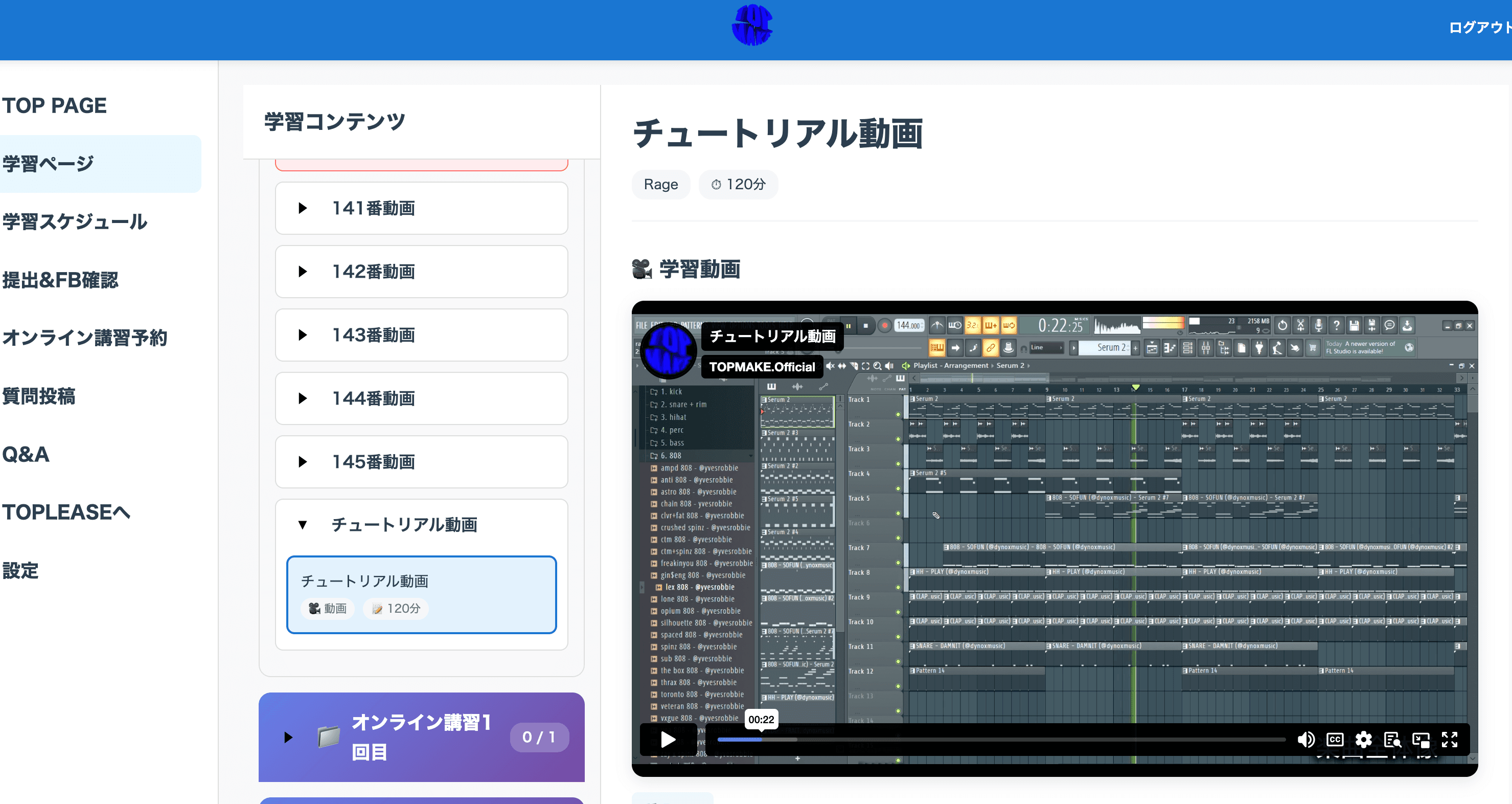1512x804 pixels.
Task: Toggle the metronome in FL Studio
Action: (938, 326)
